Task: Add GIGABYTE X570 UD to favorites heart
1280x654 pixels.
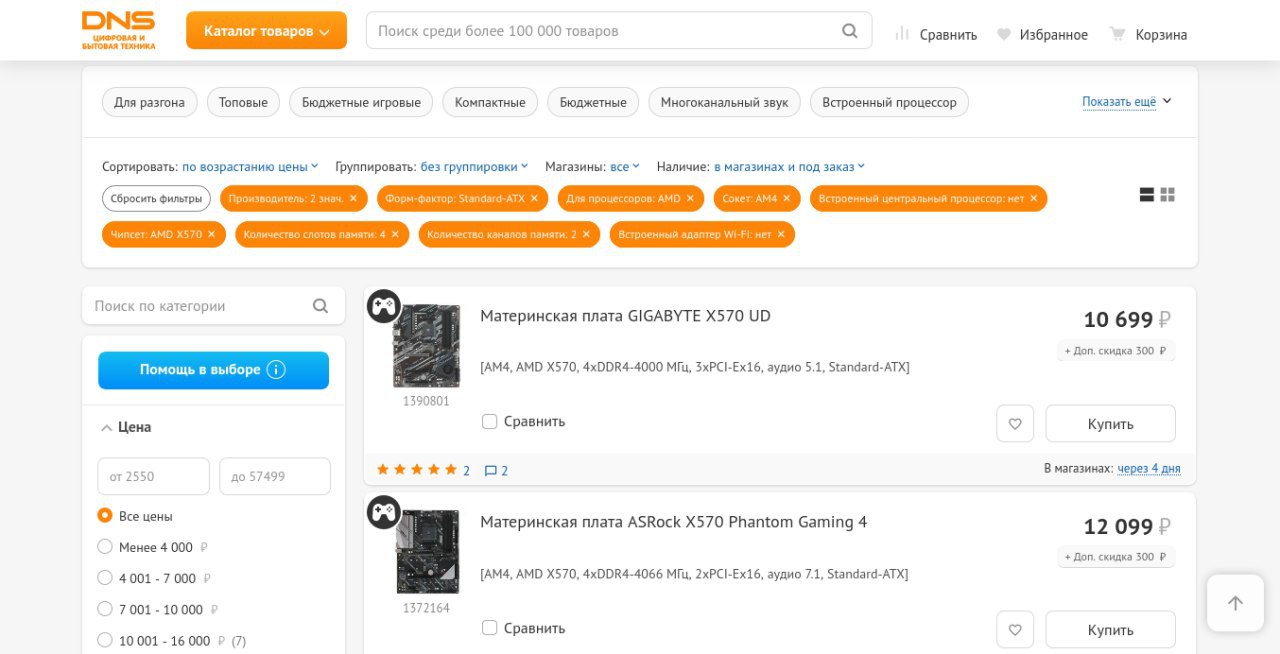Action: pyautogui.click(x=1015, y=423)
